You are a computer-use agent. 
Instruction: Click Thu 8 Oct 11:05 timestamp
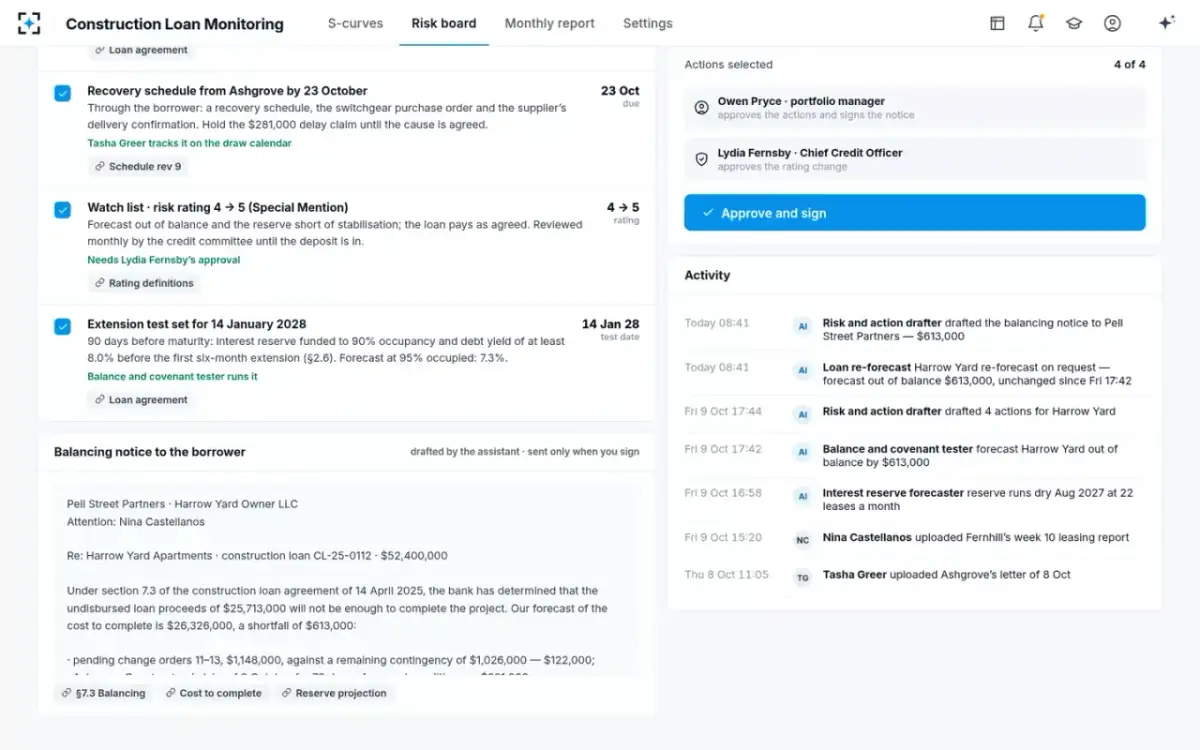726,575
